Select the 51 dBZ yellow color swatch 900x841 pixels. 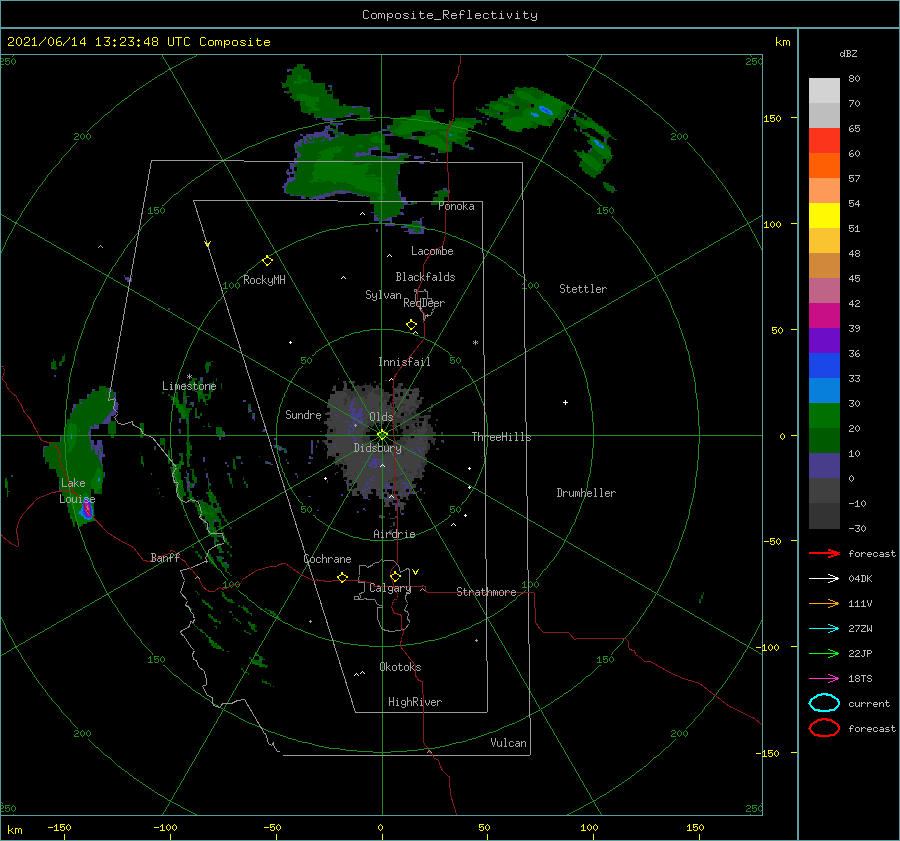[x=824, y=215]
